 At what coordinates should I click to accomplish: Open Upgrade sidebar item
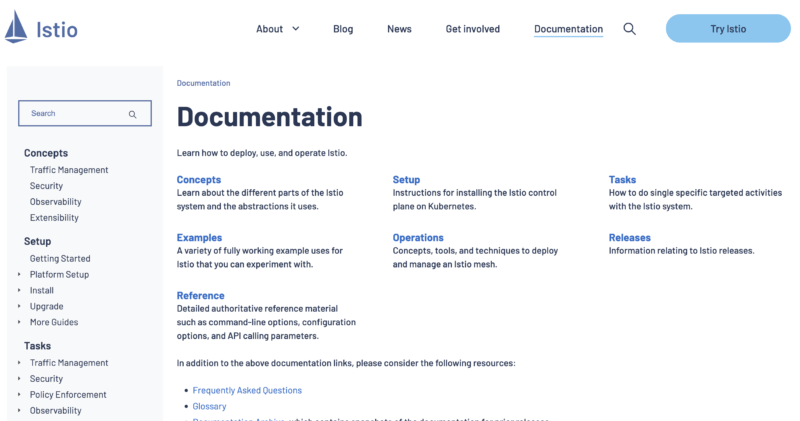point(46,306)
